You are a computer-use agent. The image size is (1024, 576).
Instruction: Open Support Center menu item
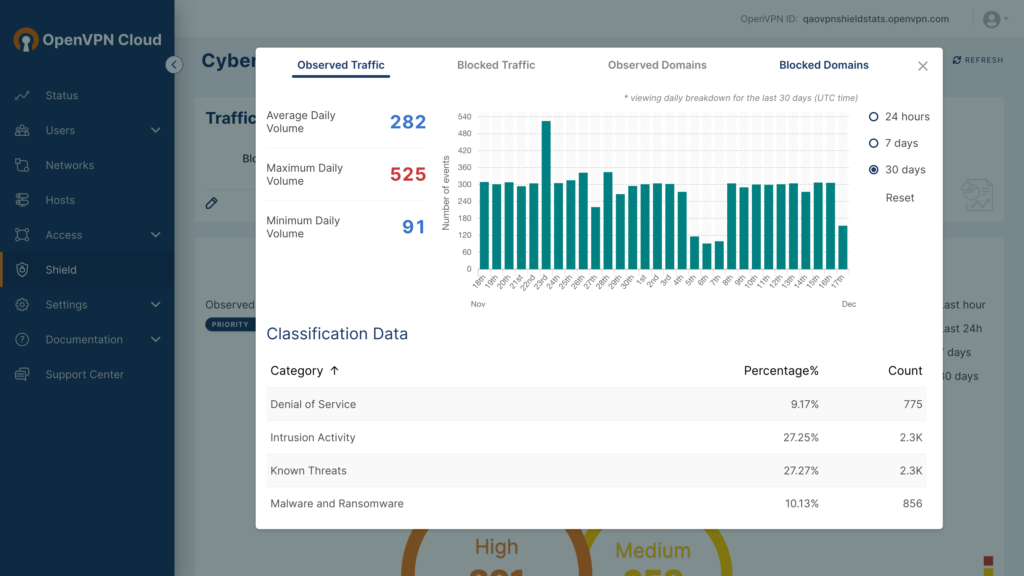coord(88,374)
